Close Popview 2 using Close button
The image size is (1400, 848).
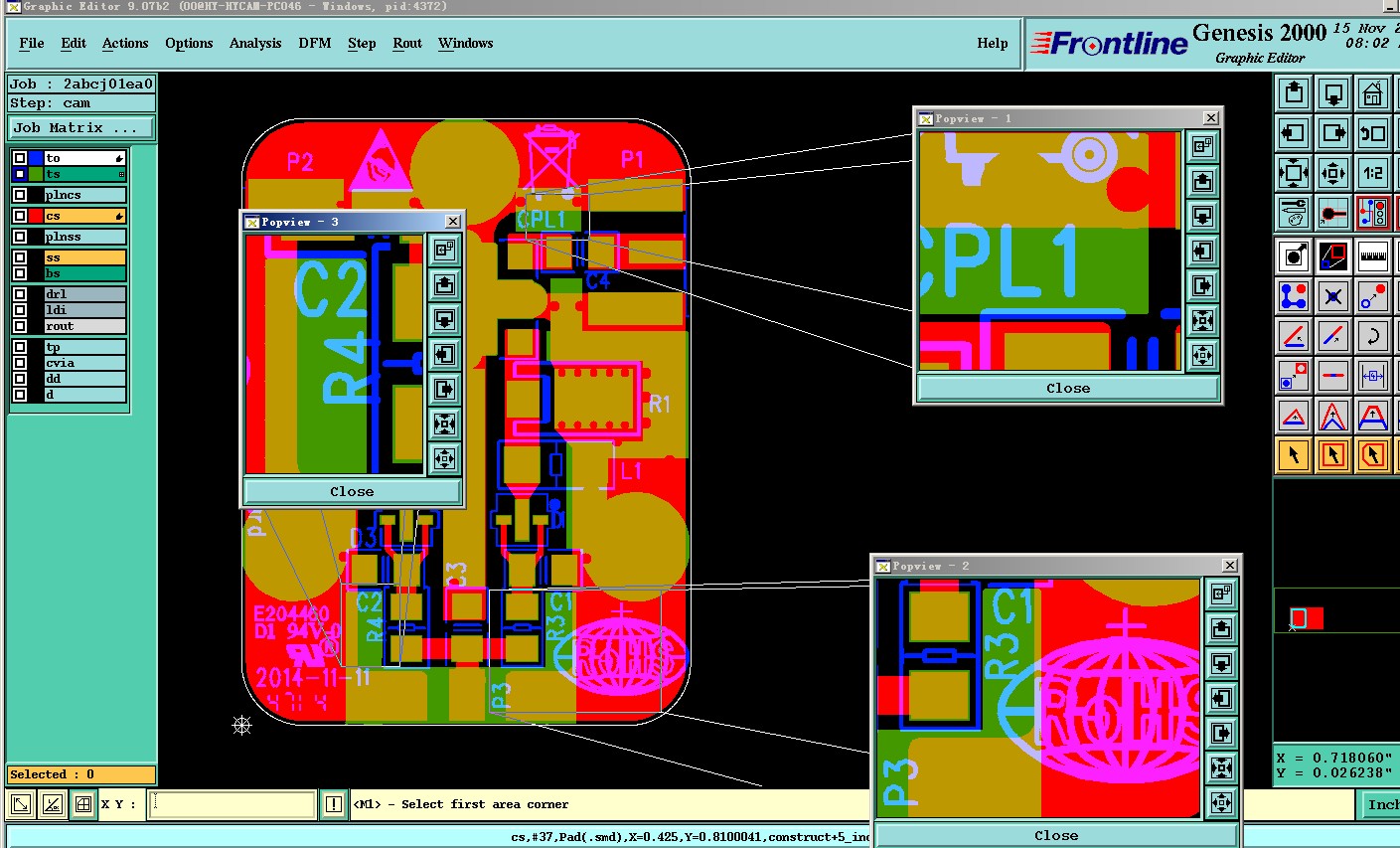(1056, 835)
